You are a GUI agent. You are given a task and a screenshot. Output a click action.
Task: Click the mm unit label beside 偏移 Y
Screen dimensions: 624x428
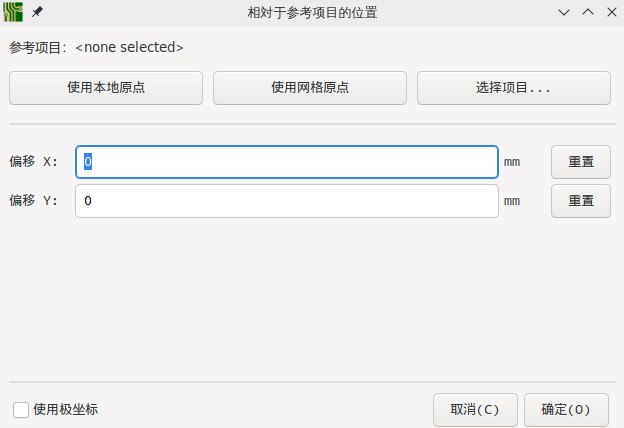(512, 201)
